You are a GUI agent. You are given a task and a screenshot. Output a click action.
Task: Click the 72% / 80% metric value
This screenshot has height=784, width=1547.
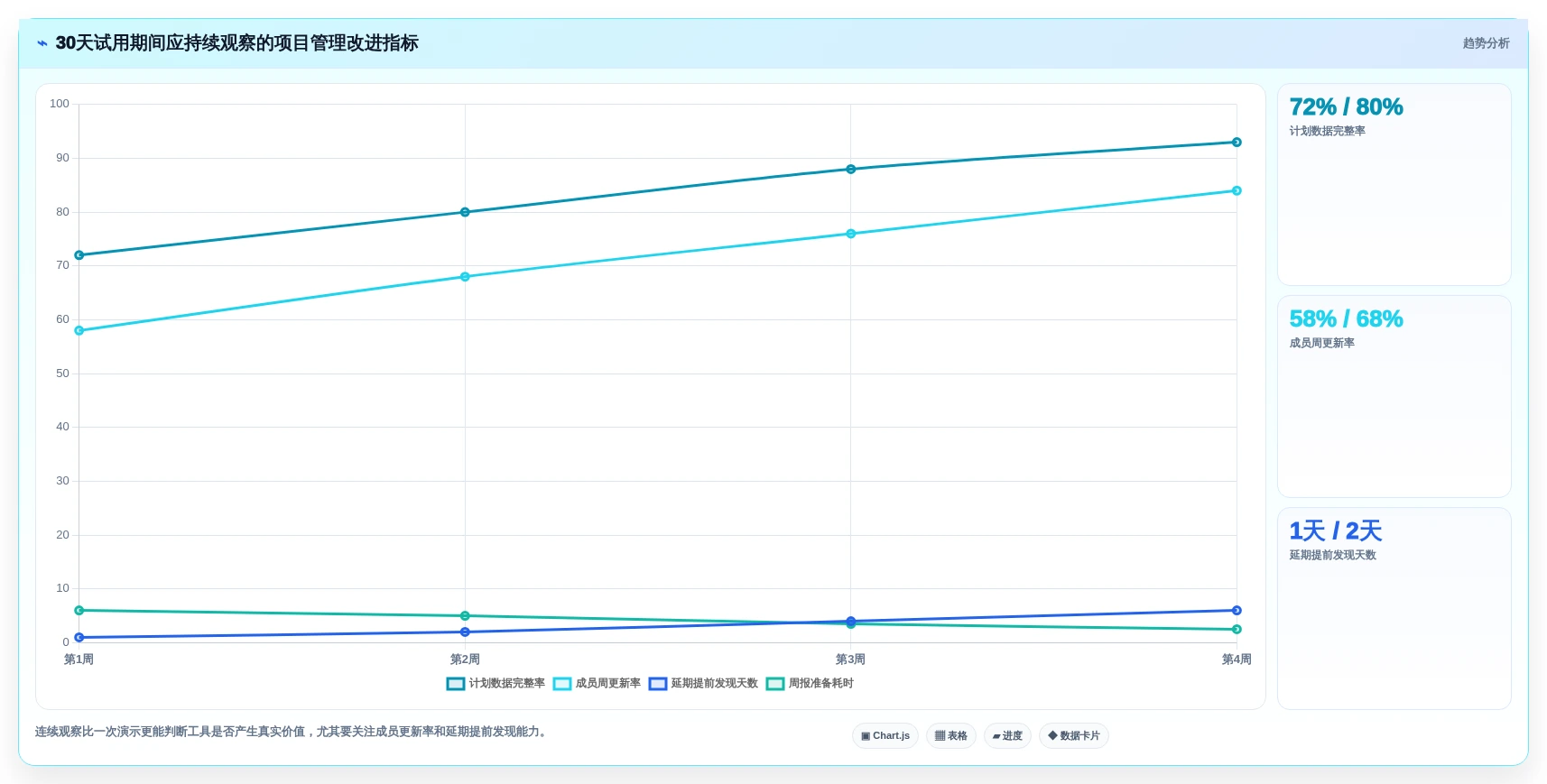1346,107
